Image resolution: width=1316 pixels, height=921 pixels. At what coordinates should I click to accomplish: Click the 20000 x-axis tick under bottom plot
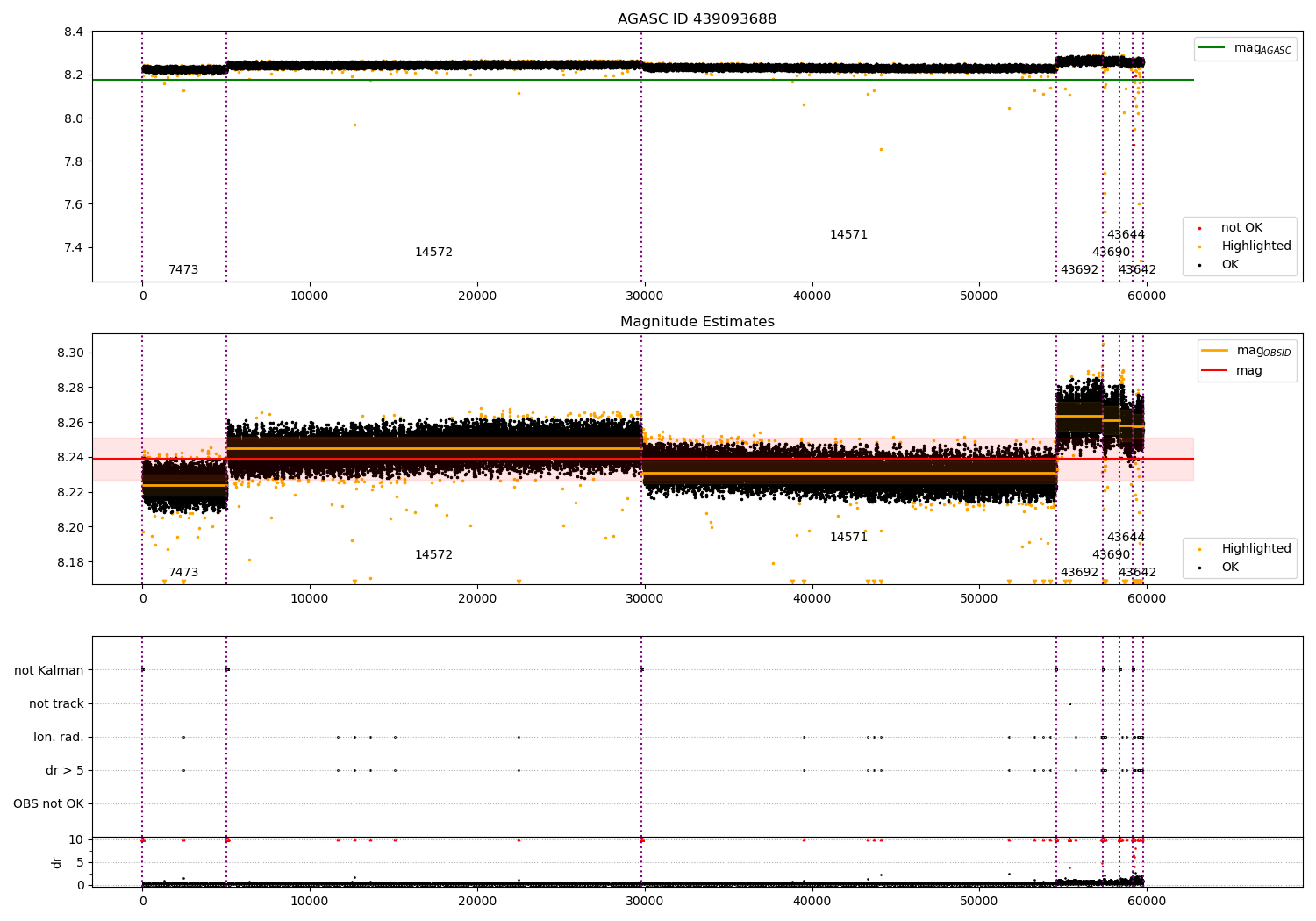click(x=477, y=902)
